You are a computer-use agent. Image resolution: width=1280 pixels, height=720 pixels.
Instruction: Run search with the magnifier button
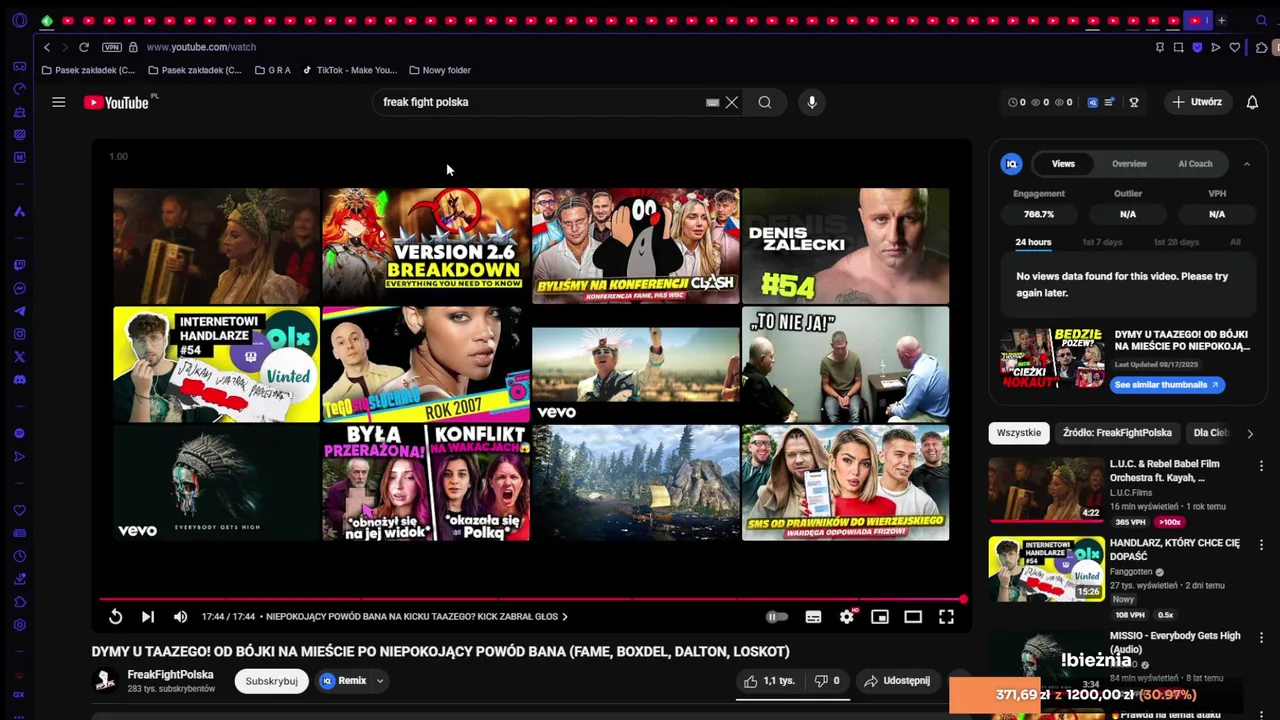click(765, 102)
